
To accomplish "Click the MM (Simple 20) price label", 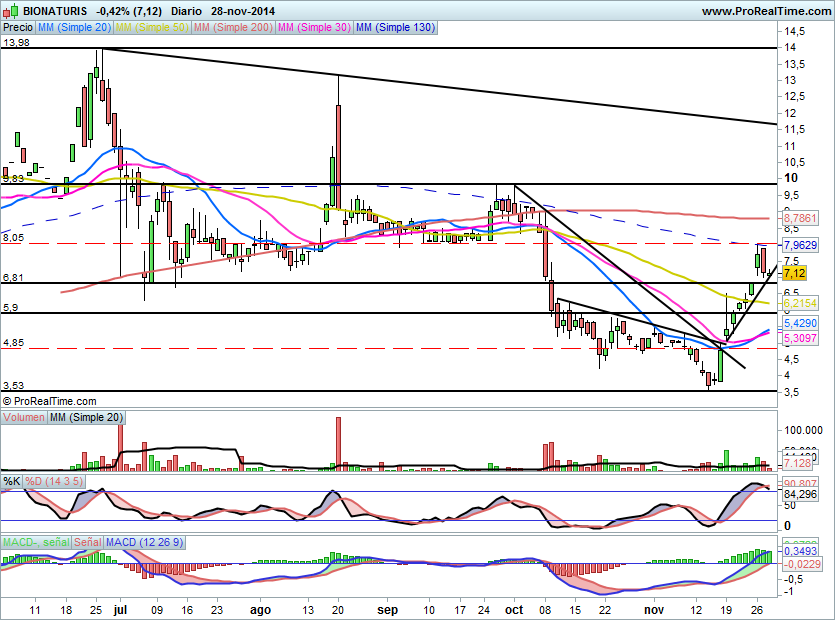I will [75, 28].
